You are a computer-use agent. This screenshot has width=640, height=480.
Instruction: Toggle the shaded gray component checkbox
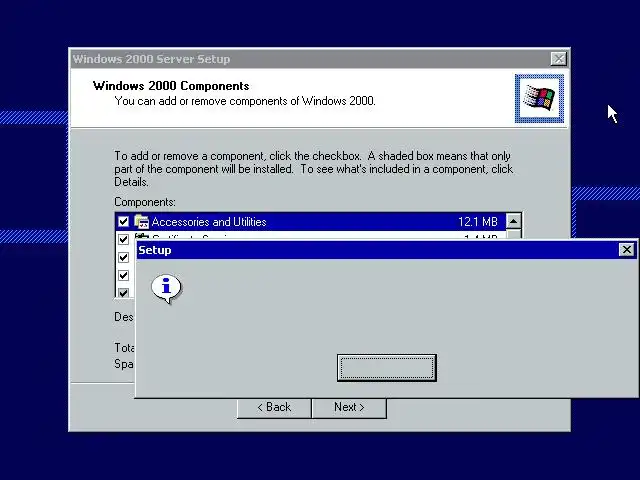(x=123, y=293)
